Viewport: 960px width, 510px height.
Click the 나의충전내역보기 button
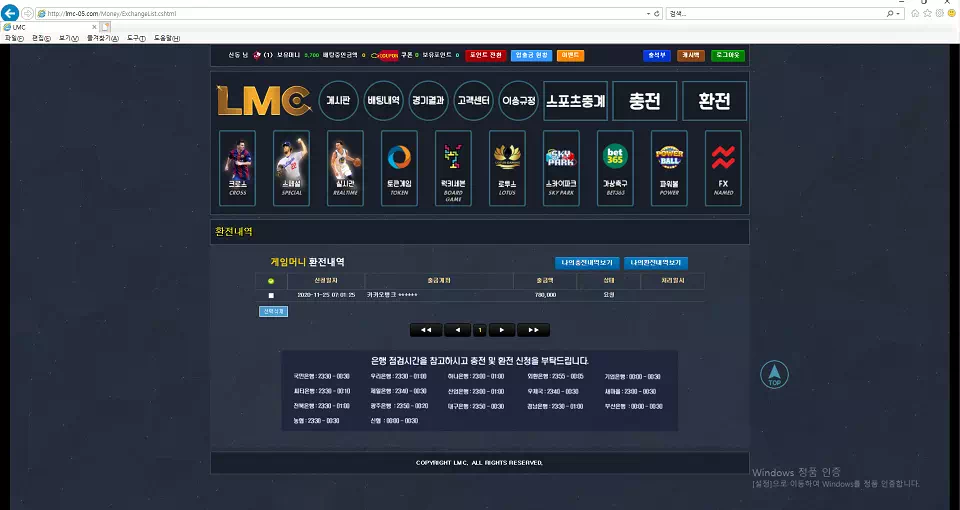click(587, 263)
